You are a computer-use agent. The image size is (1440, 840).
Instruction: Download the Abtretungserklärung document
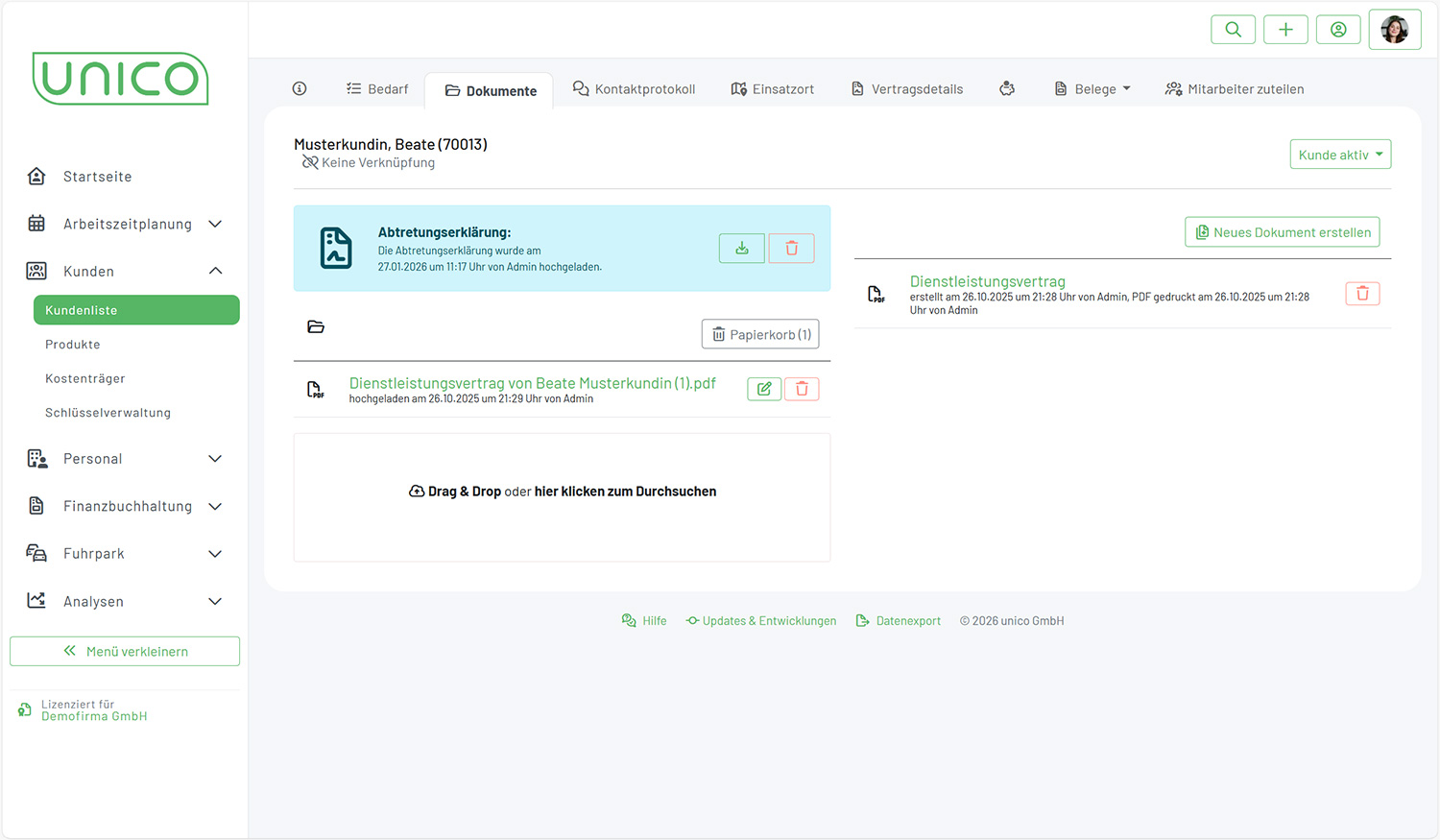[x=742, y=249]
